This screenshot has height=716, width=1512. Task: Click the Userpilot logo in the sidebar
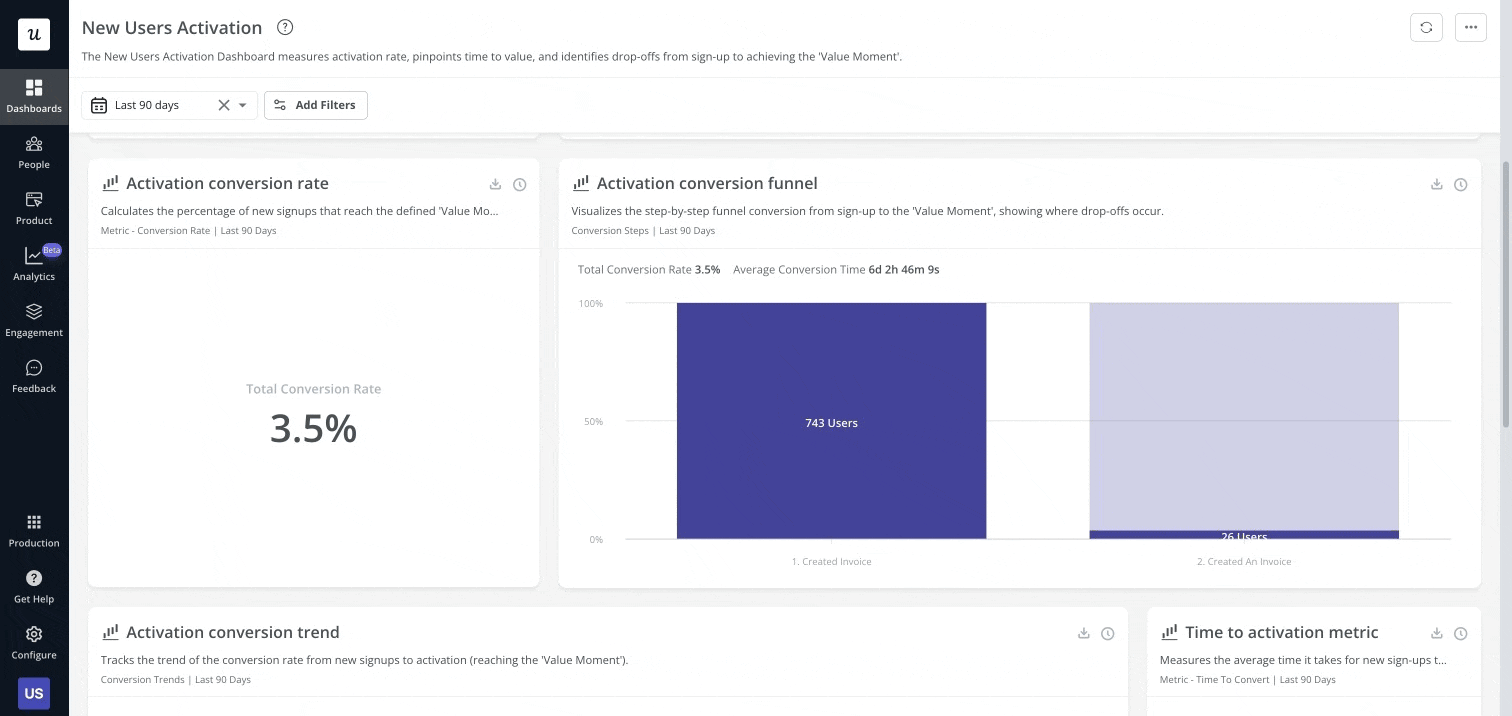tap(34, 34)
